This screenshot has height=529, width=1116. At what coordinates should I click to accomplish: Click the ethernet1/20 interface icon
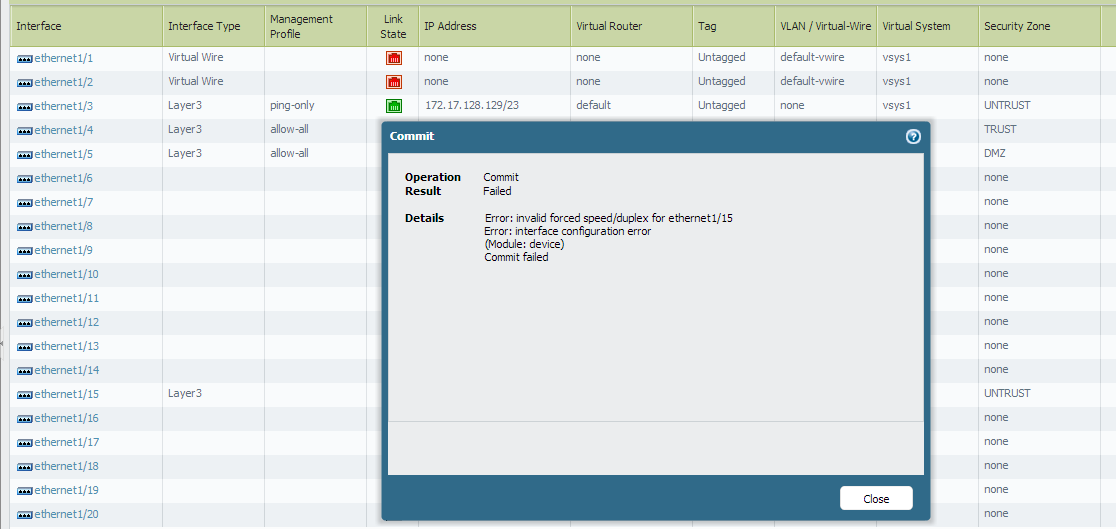[x=25, y=514]
